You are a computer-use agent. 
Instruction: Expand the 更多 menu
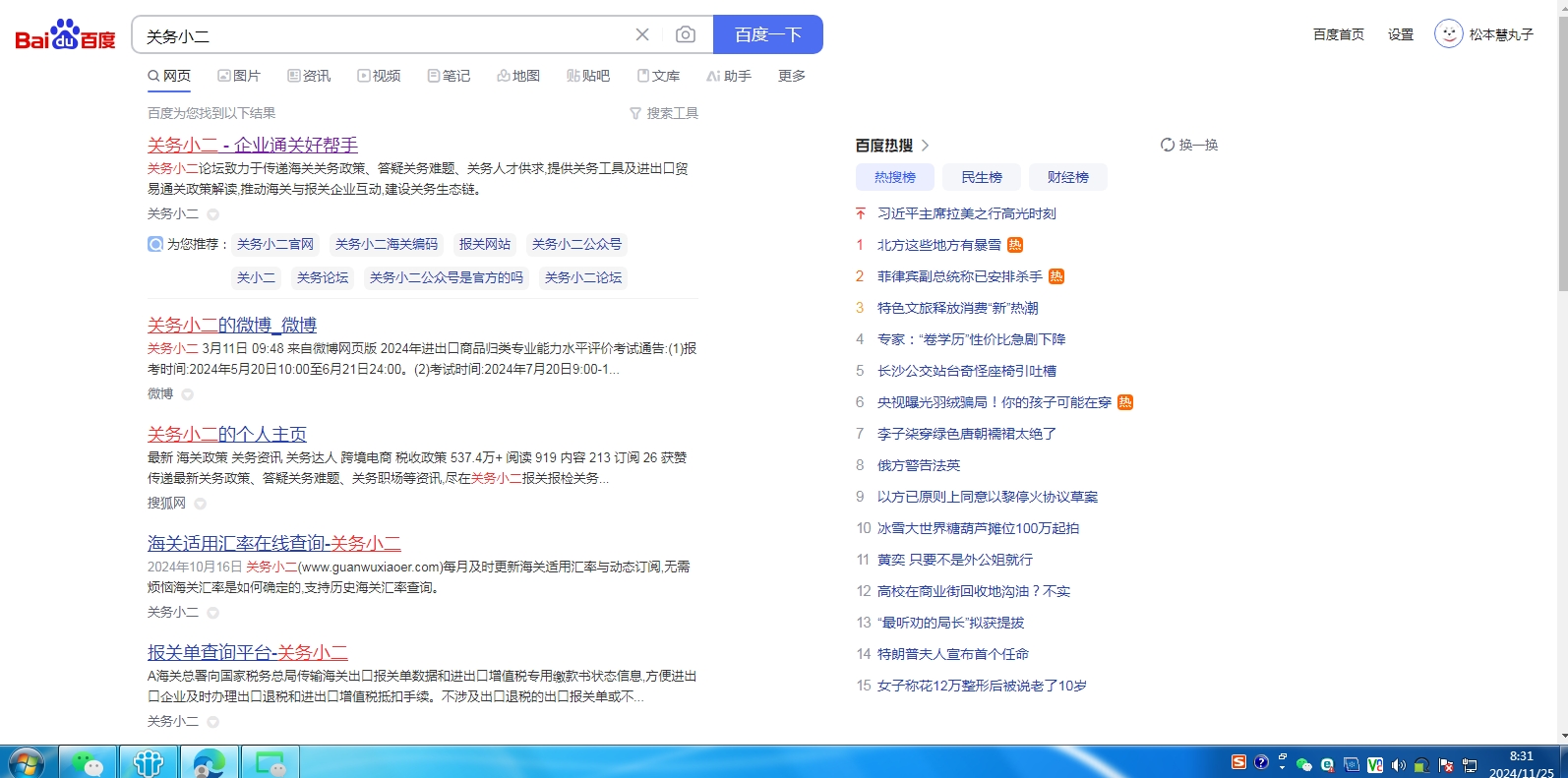pyautogui.click(x=792, y=76)
